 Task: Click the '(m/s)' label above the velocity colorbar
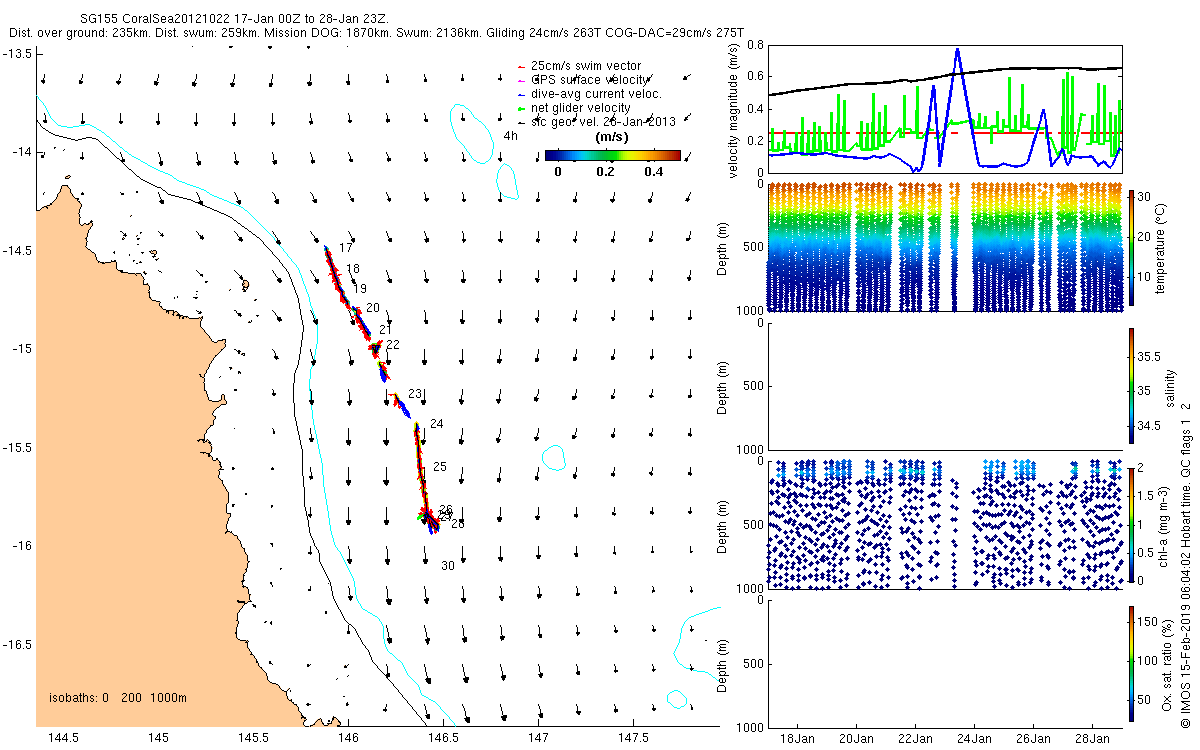[x=611, y=137]
